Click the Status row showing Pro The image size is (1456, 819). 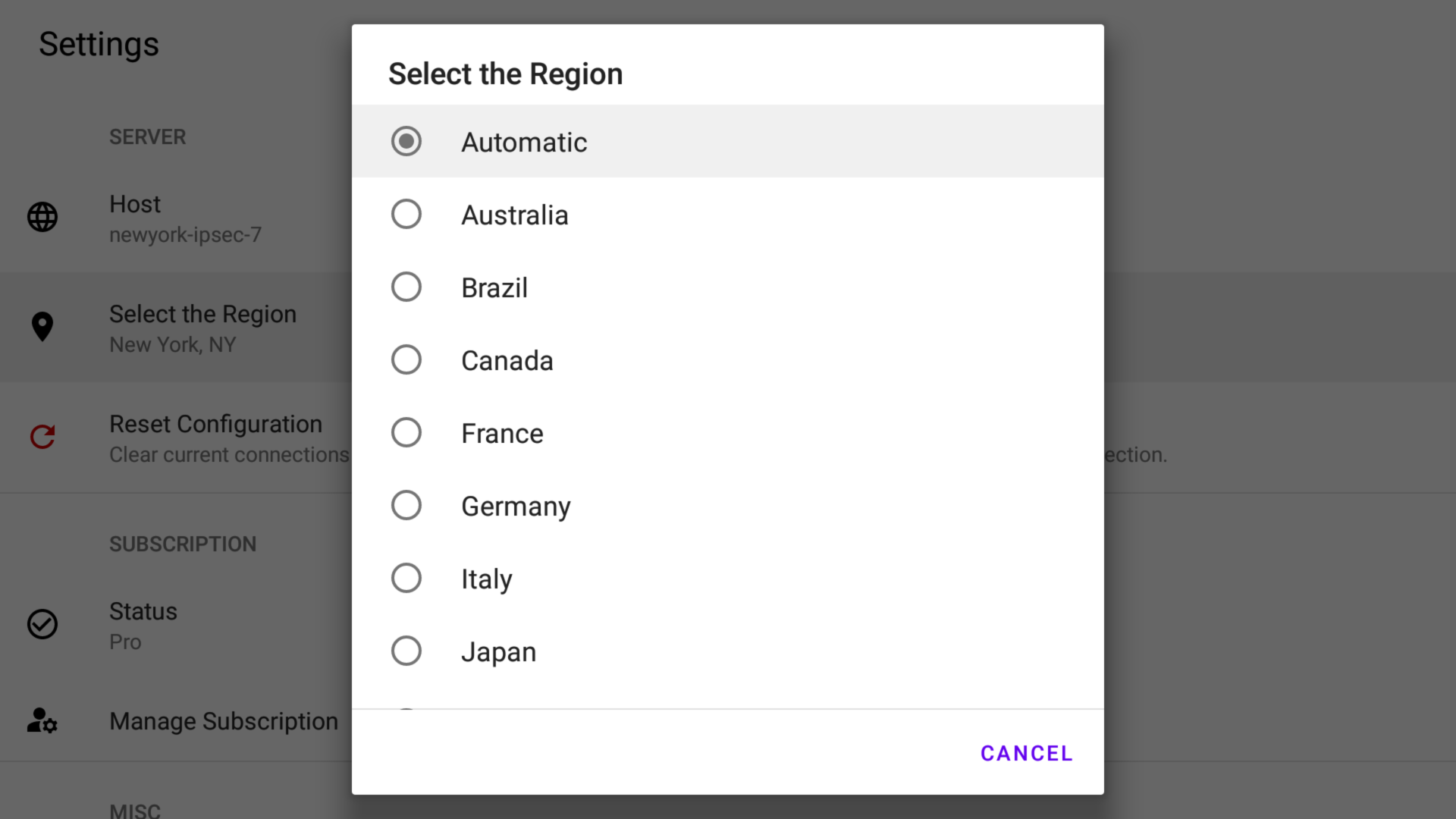point(143,624)
